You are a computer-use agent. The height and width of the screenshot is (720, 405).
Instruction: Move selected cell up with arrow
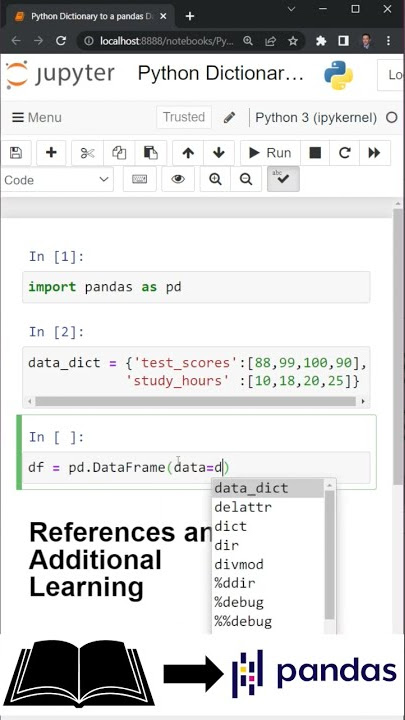click(x=188, y=153)
